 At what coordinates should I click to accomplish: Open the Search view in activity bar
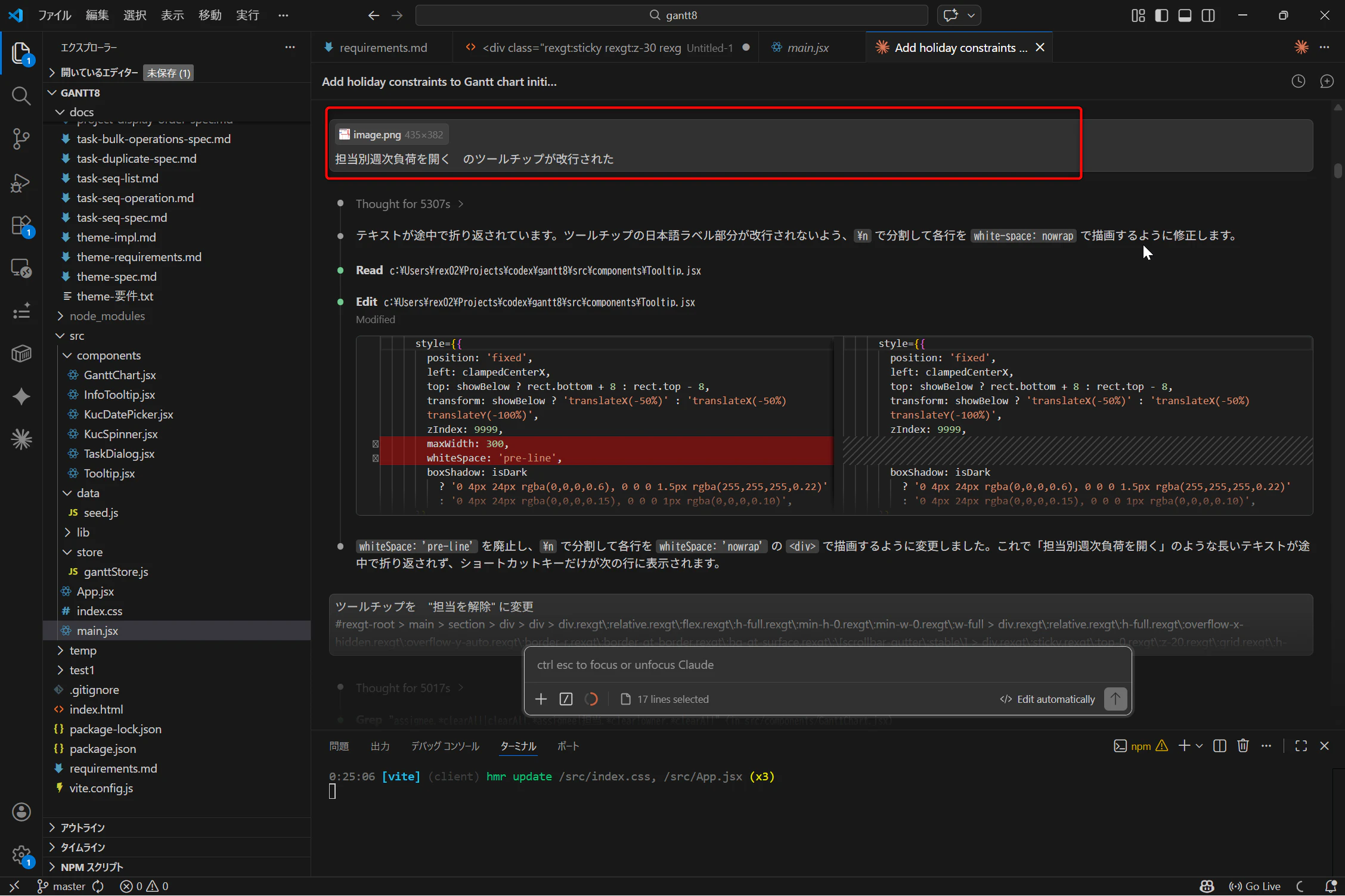click(21, 95)
